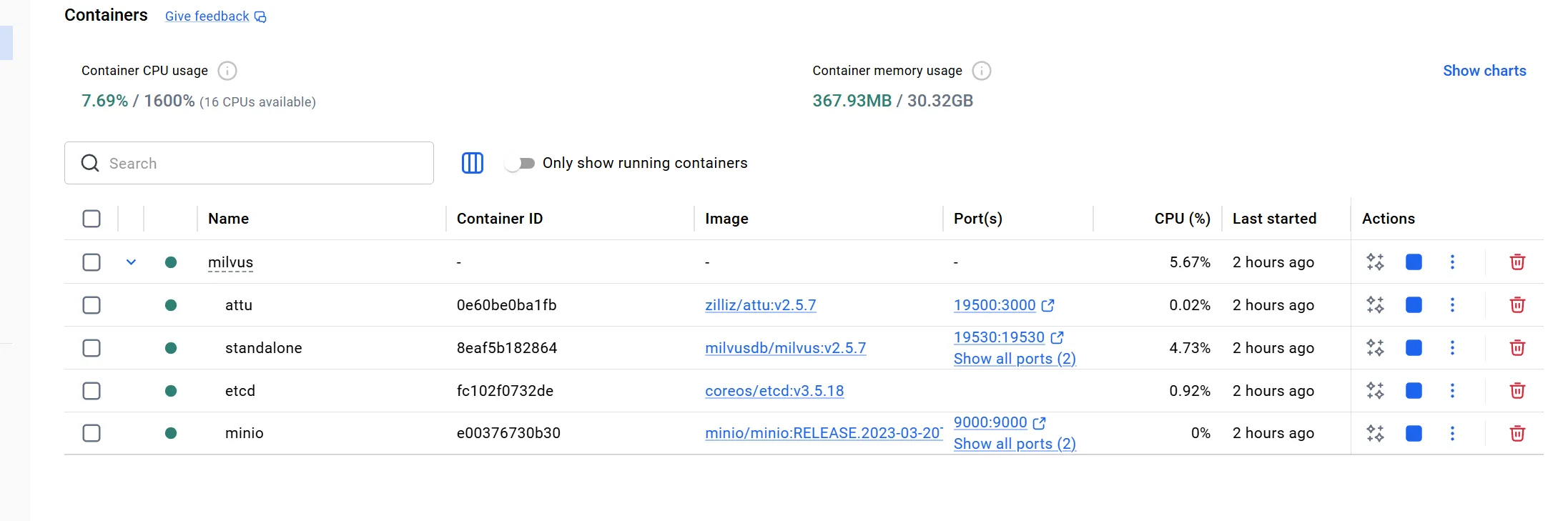Delete the minio container via trash icon
Screen dimensions: 1568x521
tap(1517, 433)
